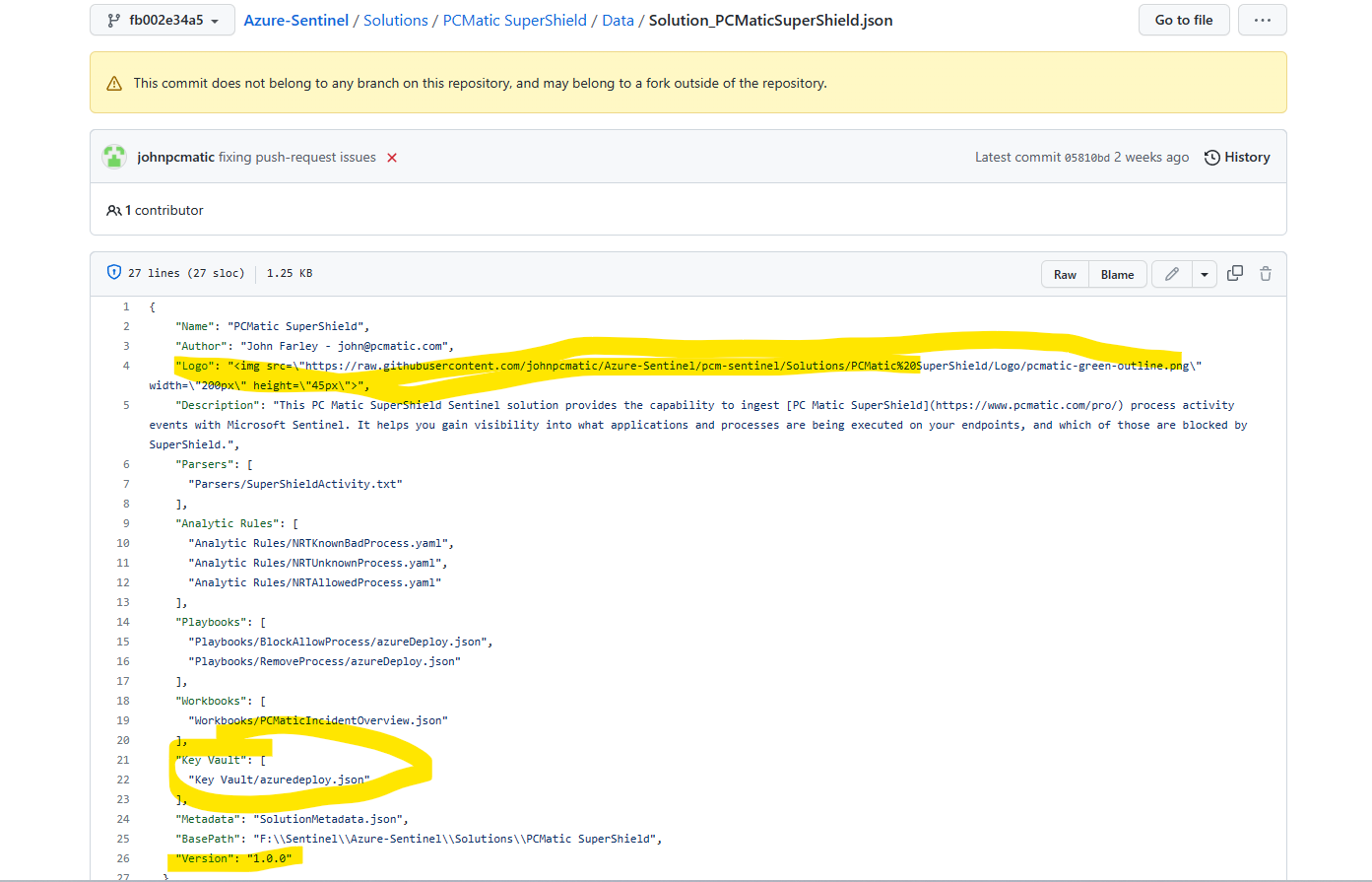Click the "BasePath" code line

(419, 839)
